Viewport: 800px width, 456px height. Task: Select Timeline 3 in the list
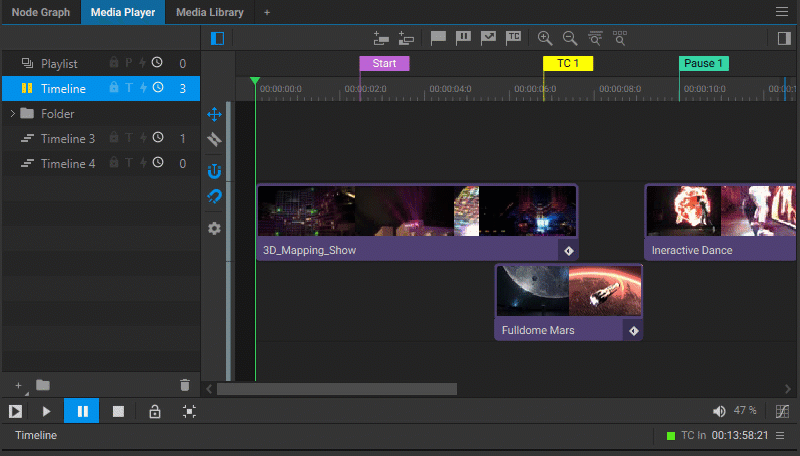101,138
